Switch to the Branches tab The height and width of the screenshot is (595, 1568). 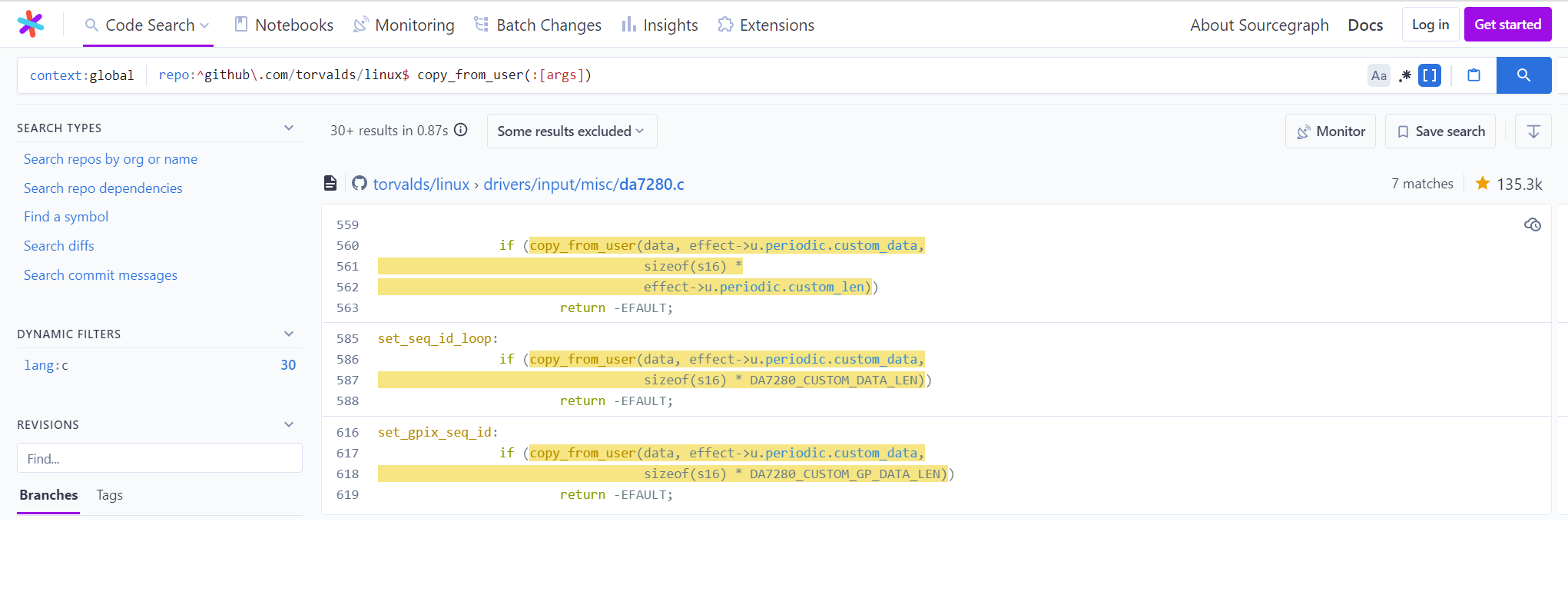pos(48,495)
